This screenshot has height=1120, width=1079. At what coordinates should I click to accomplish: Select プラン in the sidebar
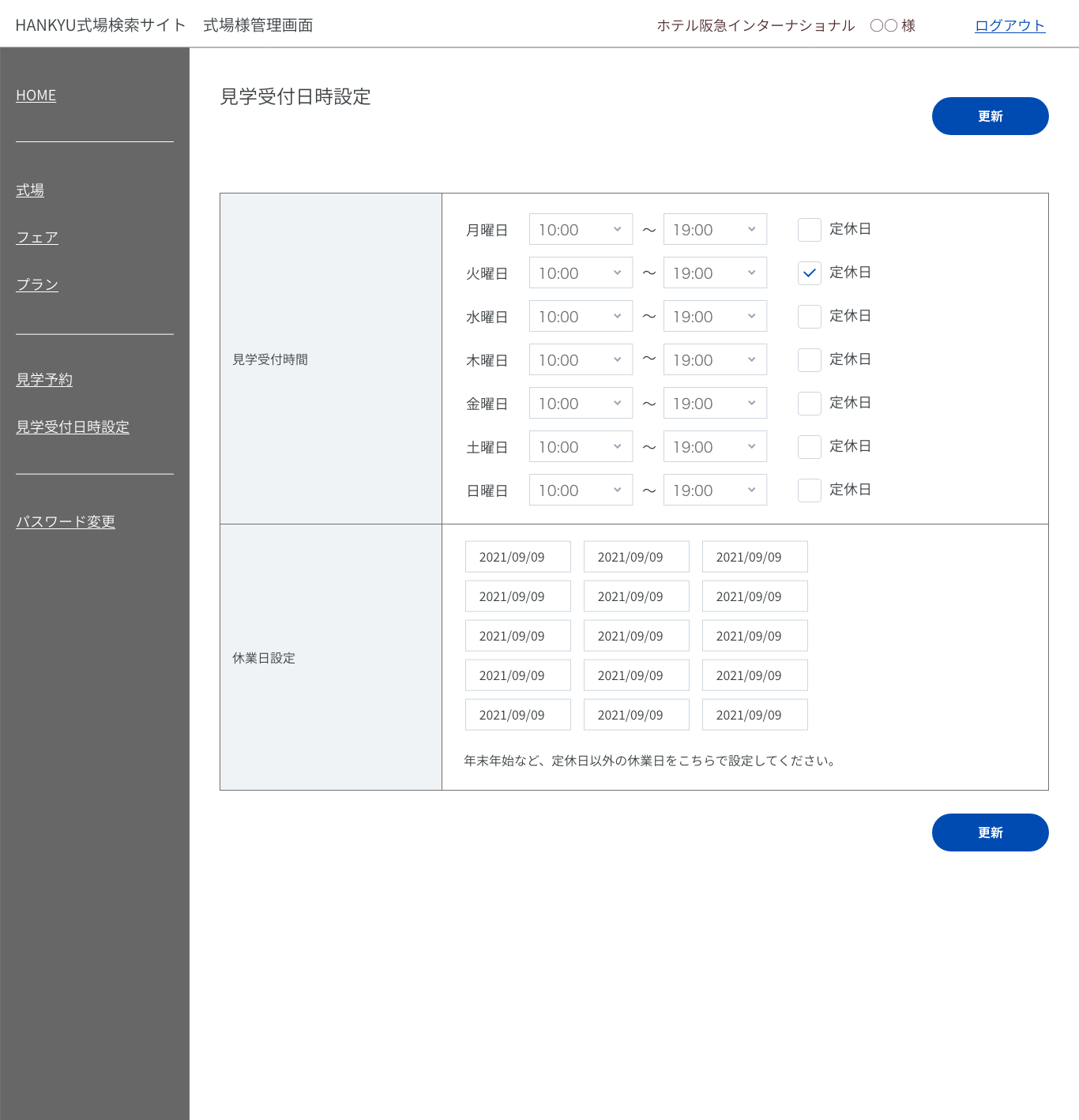pos(37,285)
